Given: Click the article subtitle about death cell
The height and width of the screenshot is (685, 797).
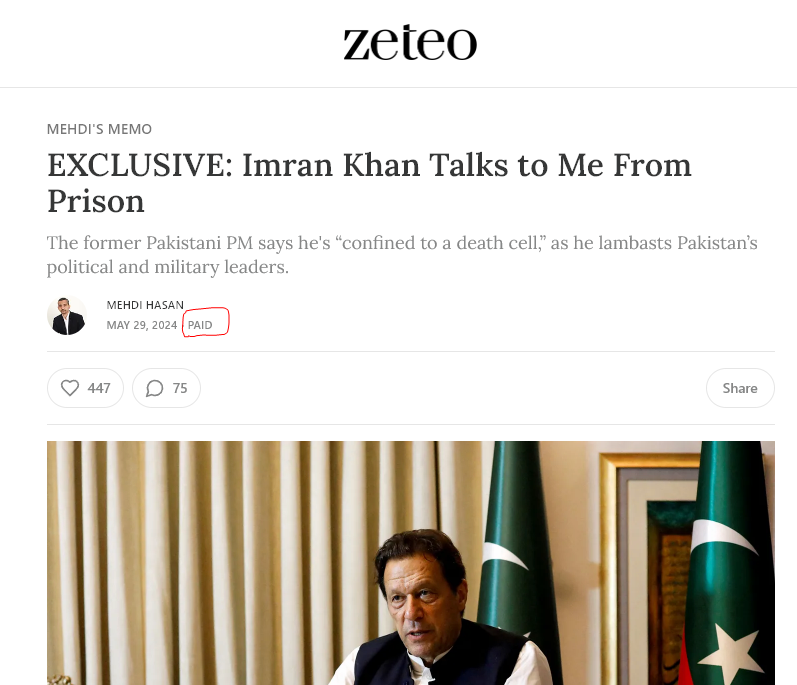Looking at the screenshot, I should 402,256.
